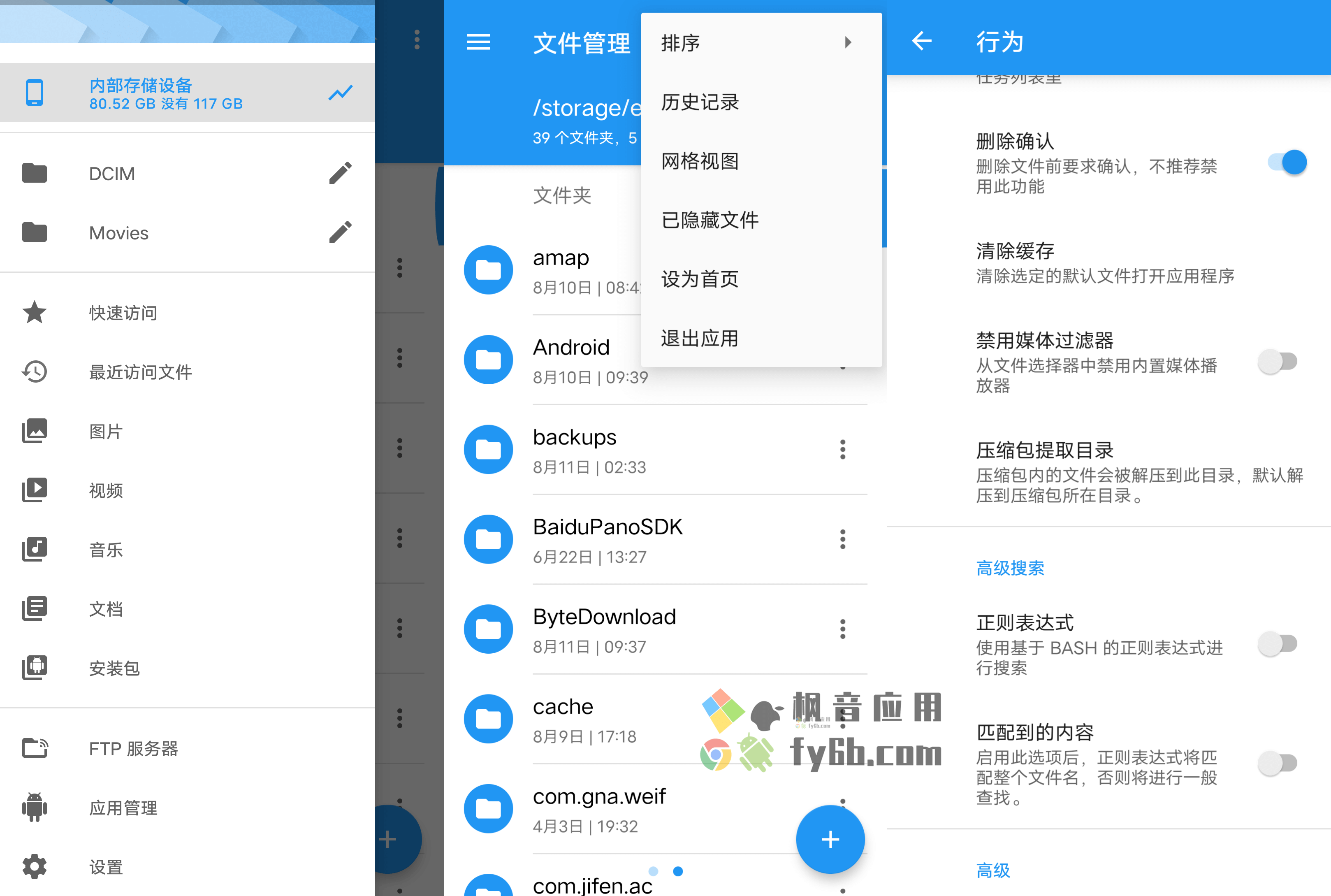
Task: Open 最近访问文件 history item
Action: coord(188,372)
